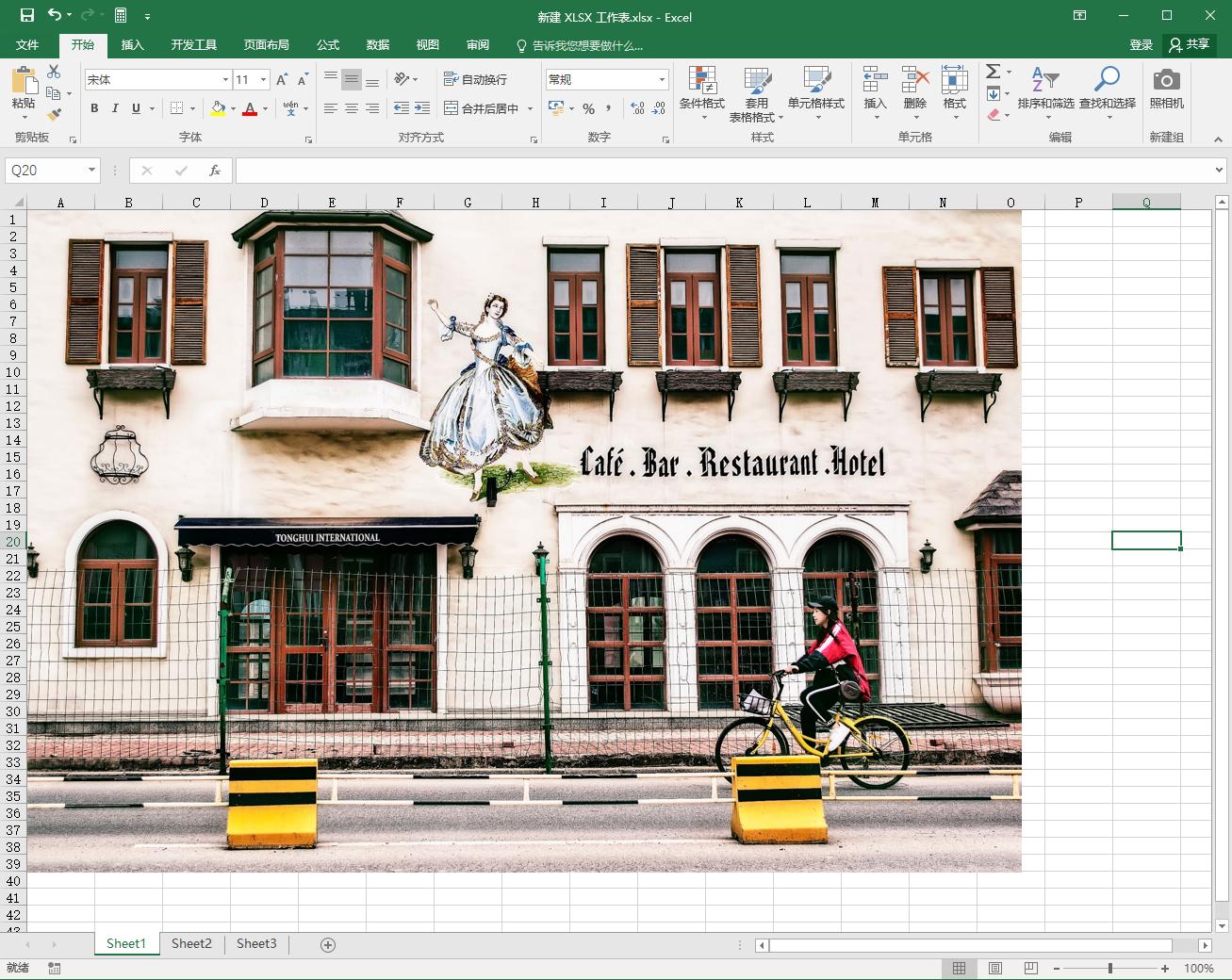Viewport: 1232px width, 980px height.
Task: Expand the font name dropdown
Action: [225, 80]
